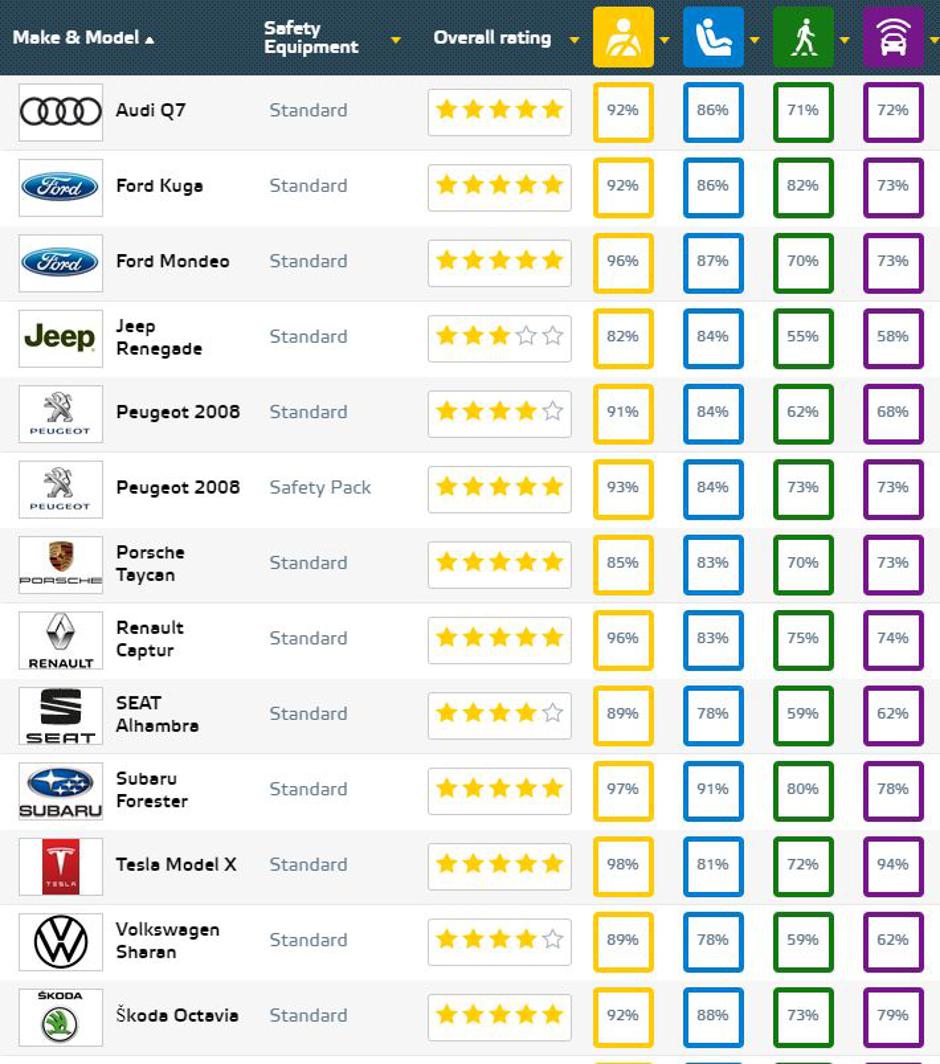940x1064 pixels.
Task: Open the Škoda Octavia model link
Action: click(177, 1015)
